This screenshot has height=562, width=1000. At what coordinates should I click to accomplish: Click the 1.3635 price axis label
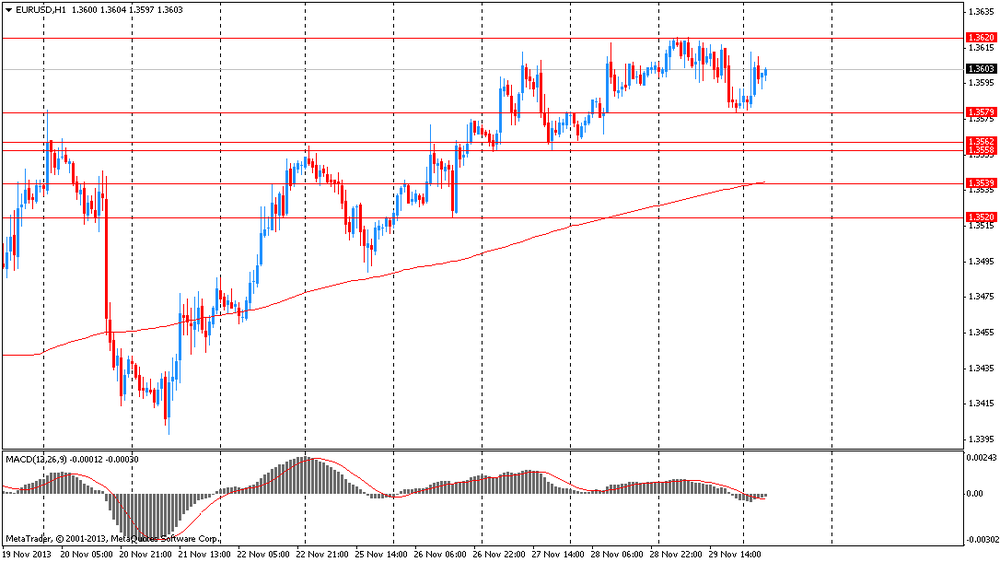(x=981, y=11)
